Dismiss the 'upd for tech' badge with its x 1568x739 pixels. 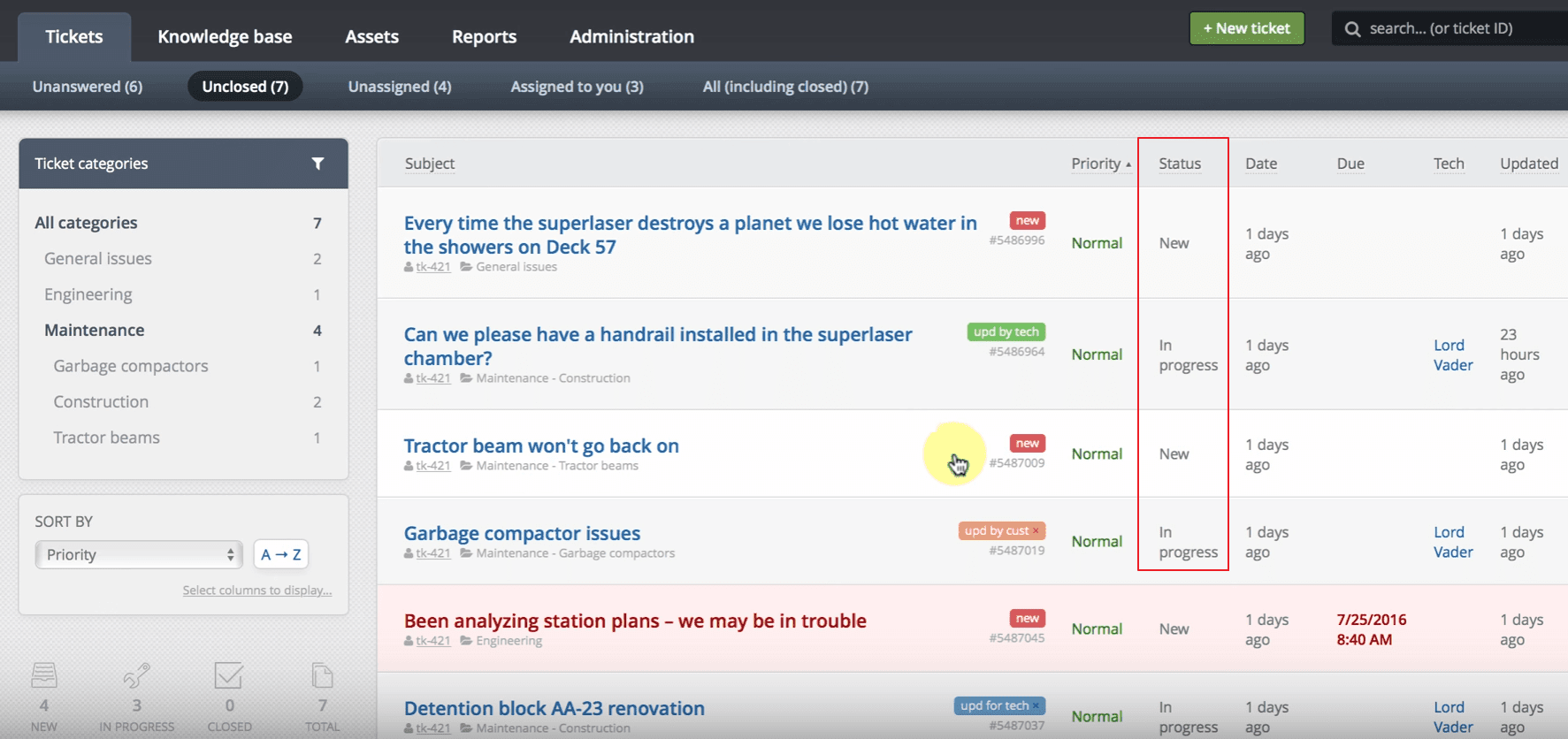[1036, 705]
